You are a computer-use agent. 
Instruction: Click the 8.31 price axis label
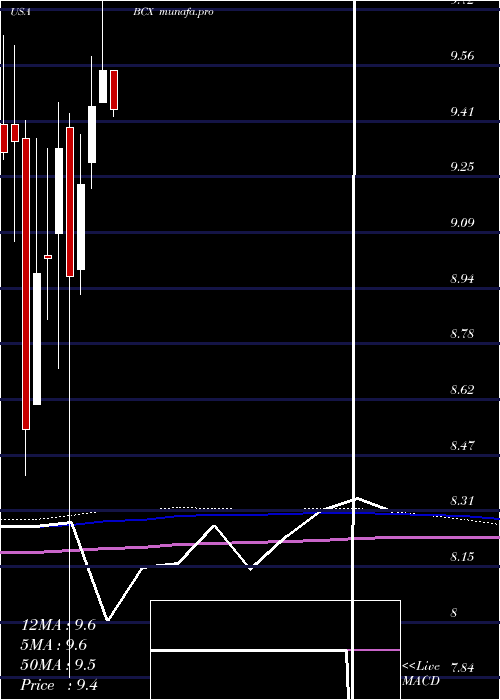pos(462,501)
